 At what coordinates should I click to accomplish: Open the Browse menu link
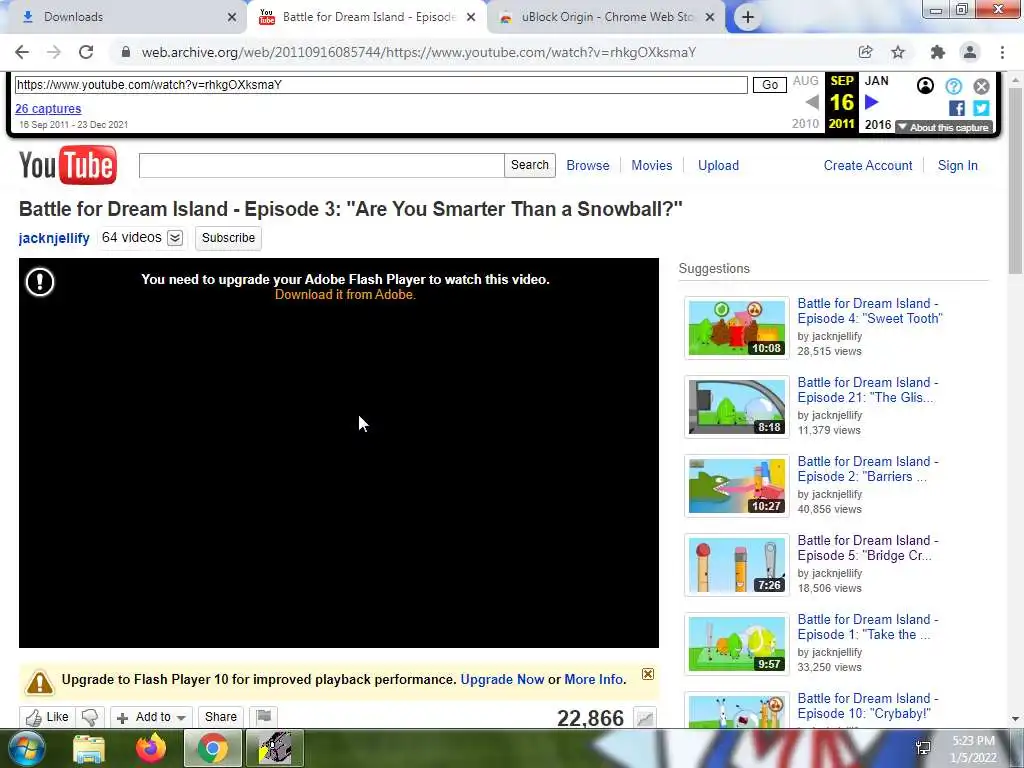coord(588,165)
